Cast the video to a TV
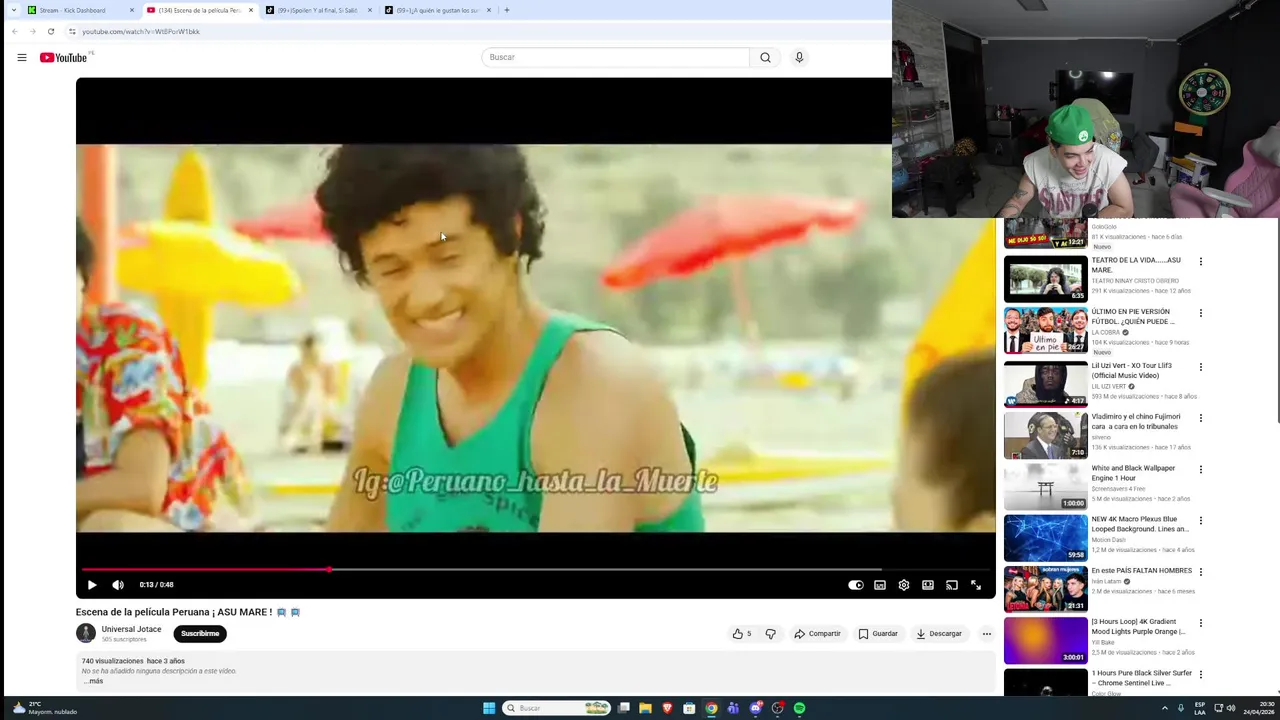 [952, 585]
